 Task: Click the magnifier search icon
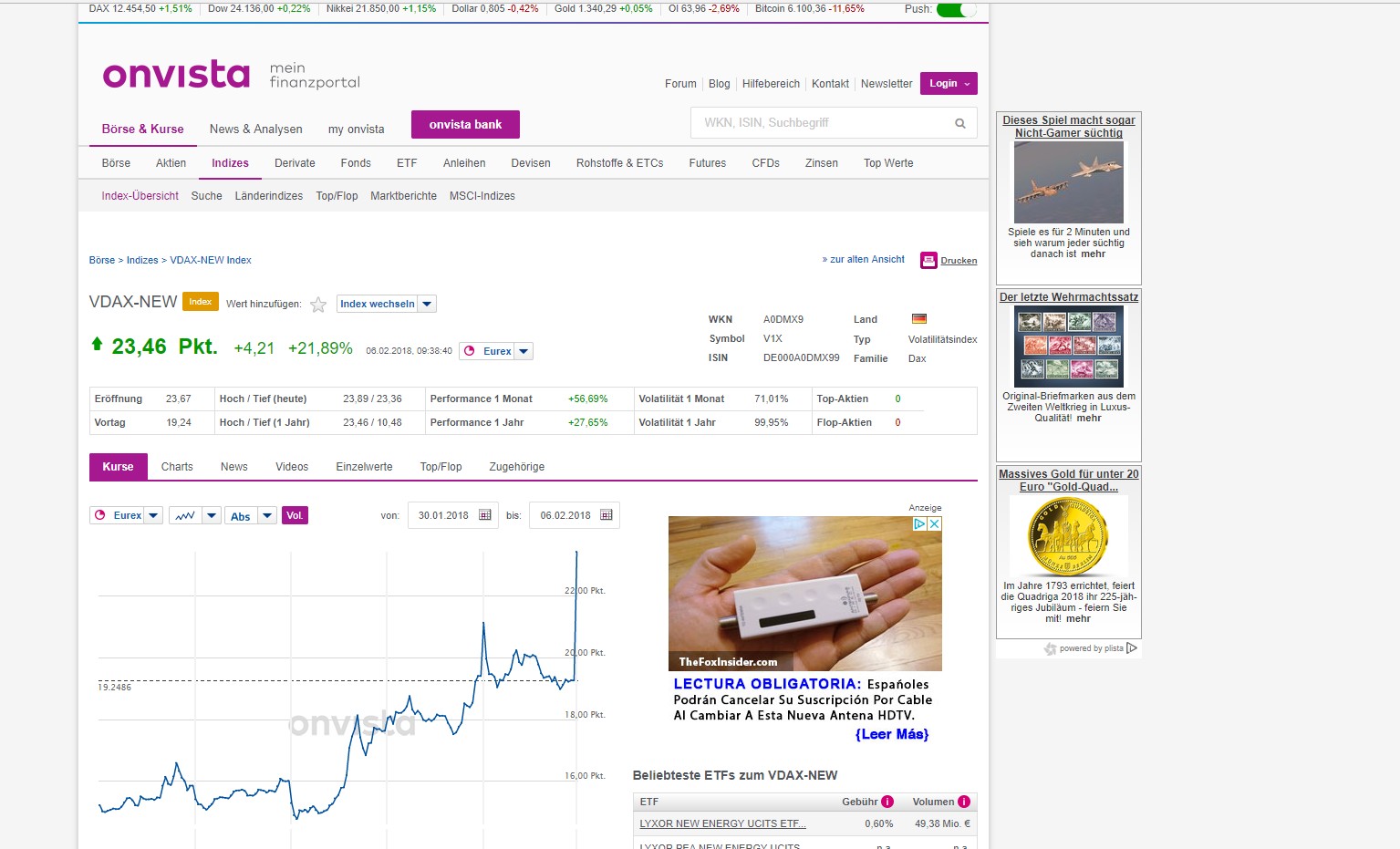click(959, 123)
